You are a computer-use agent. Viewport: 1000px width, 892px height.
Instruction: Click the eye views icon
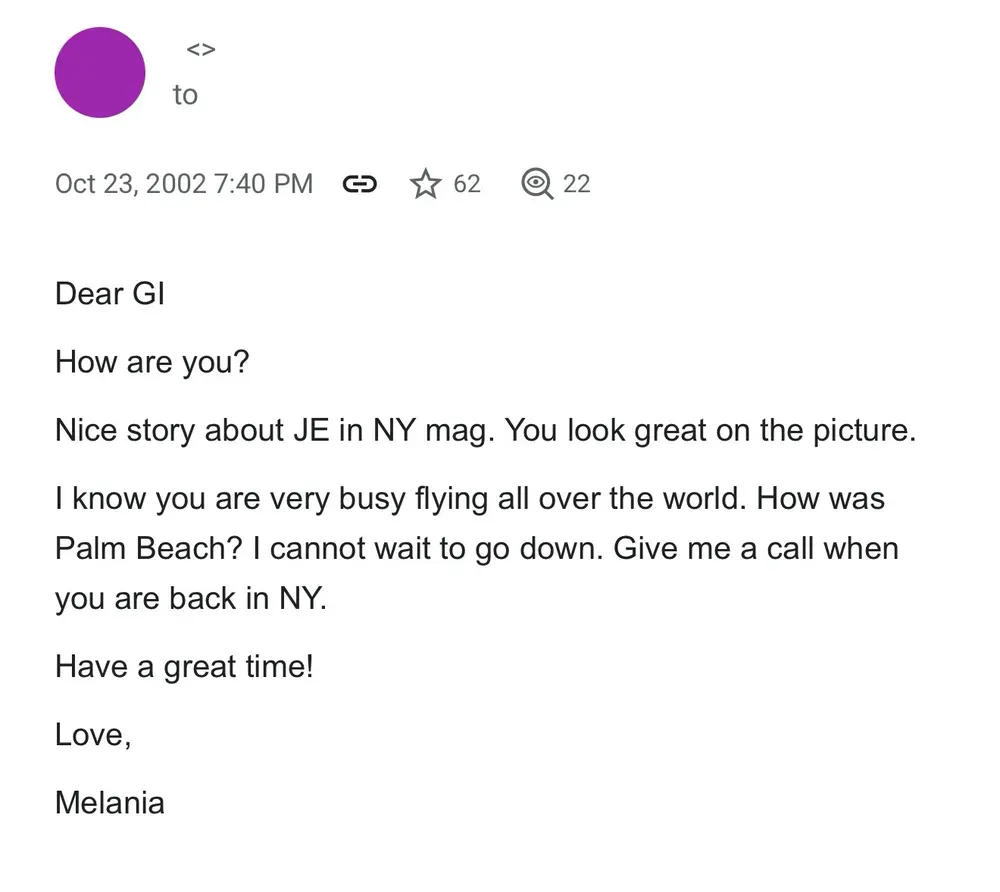[x=537, y=184]
